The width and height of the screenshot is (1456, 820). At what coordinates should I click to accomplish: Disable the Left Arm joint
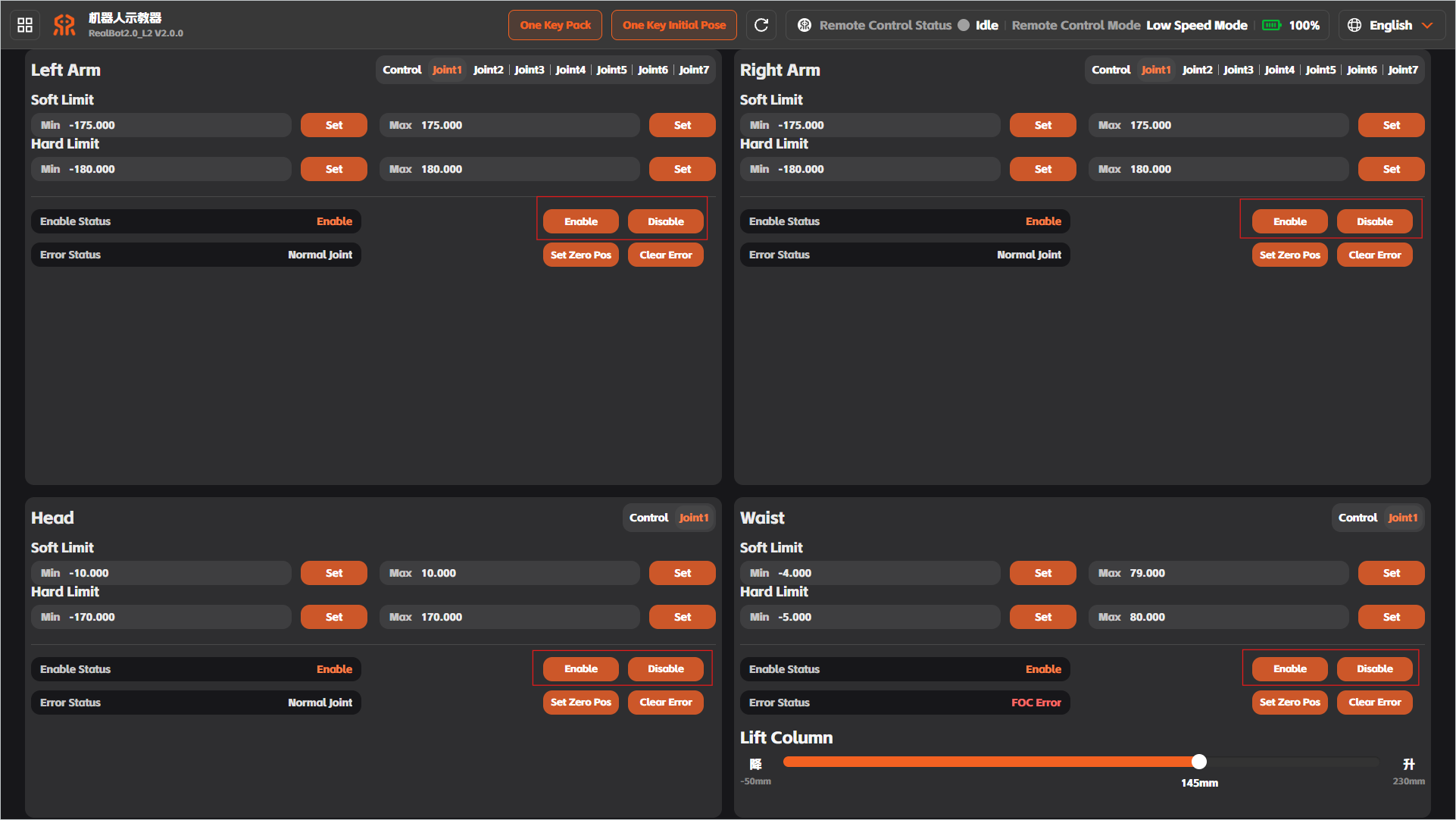click(x=666, y=221)
